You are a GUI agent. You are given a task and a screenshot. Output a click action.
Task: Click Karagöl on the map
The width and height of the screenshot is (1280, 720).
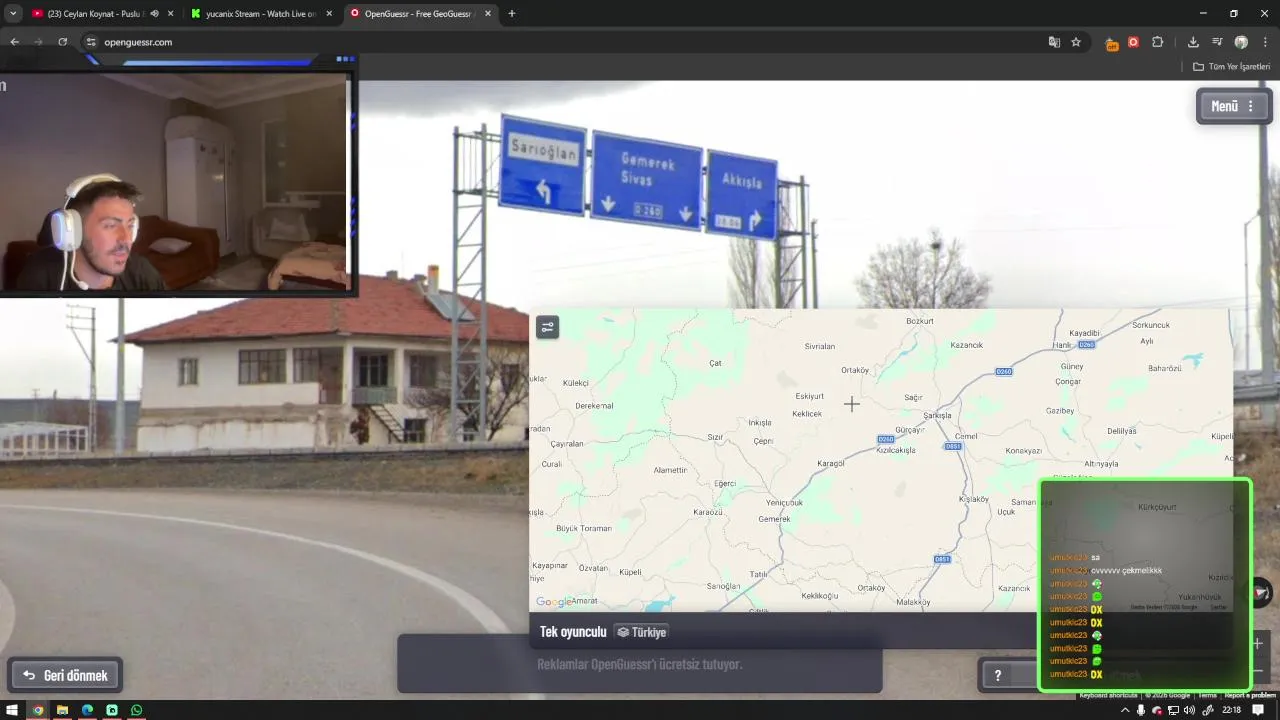click(831, 463)
